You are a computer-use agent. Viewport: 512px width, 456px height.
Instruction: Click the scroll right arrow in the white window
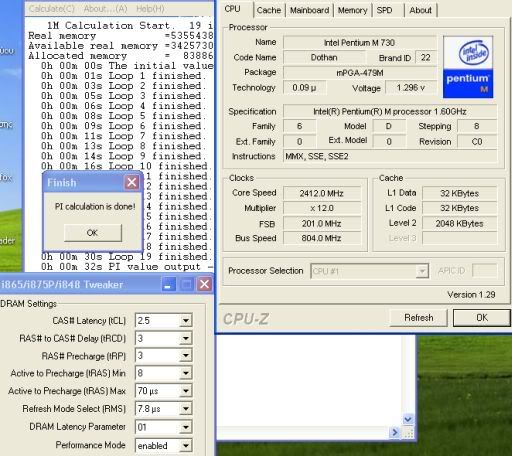pos(395,433)
